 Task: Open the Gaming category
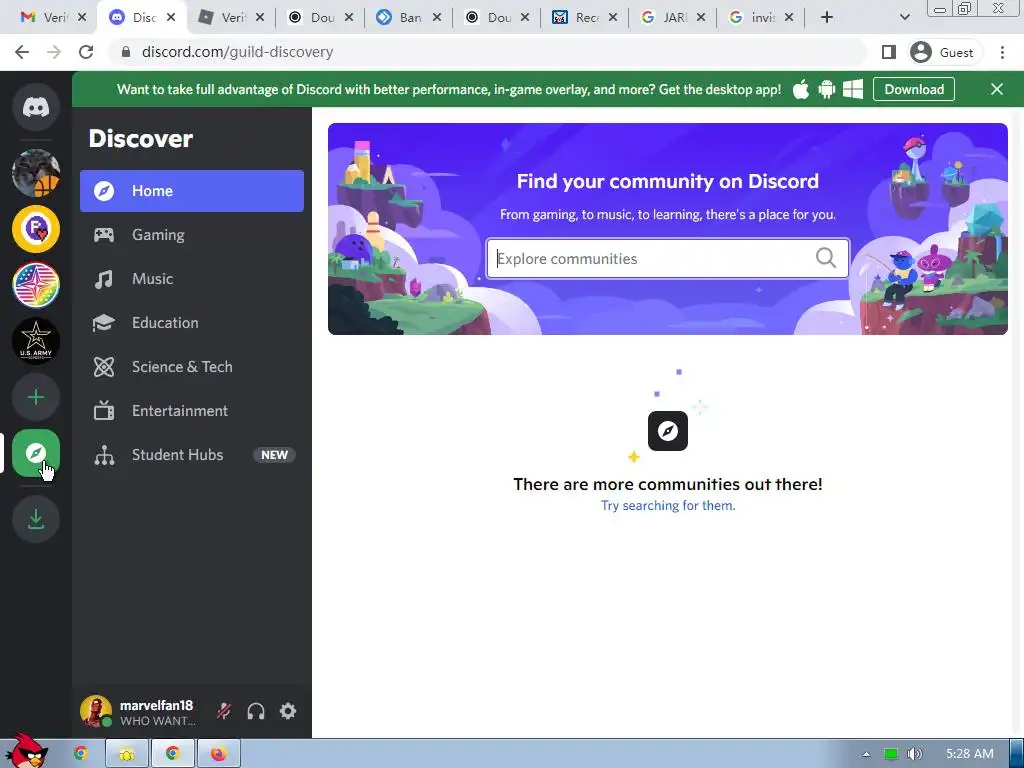(x=192, y=234)
